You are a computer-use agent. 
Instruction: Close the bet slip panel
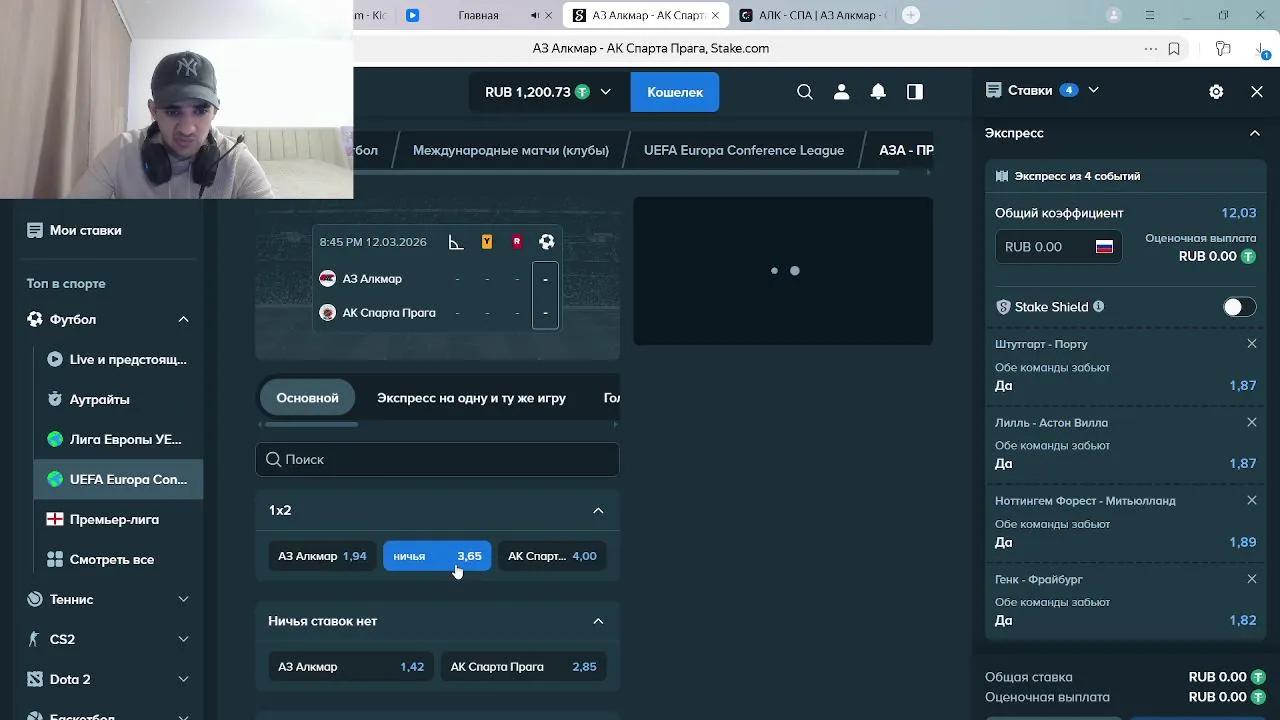(1257, 91)
